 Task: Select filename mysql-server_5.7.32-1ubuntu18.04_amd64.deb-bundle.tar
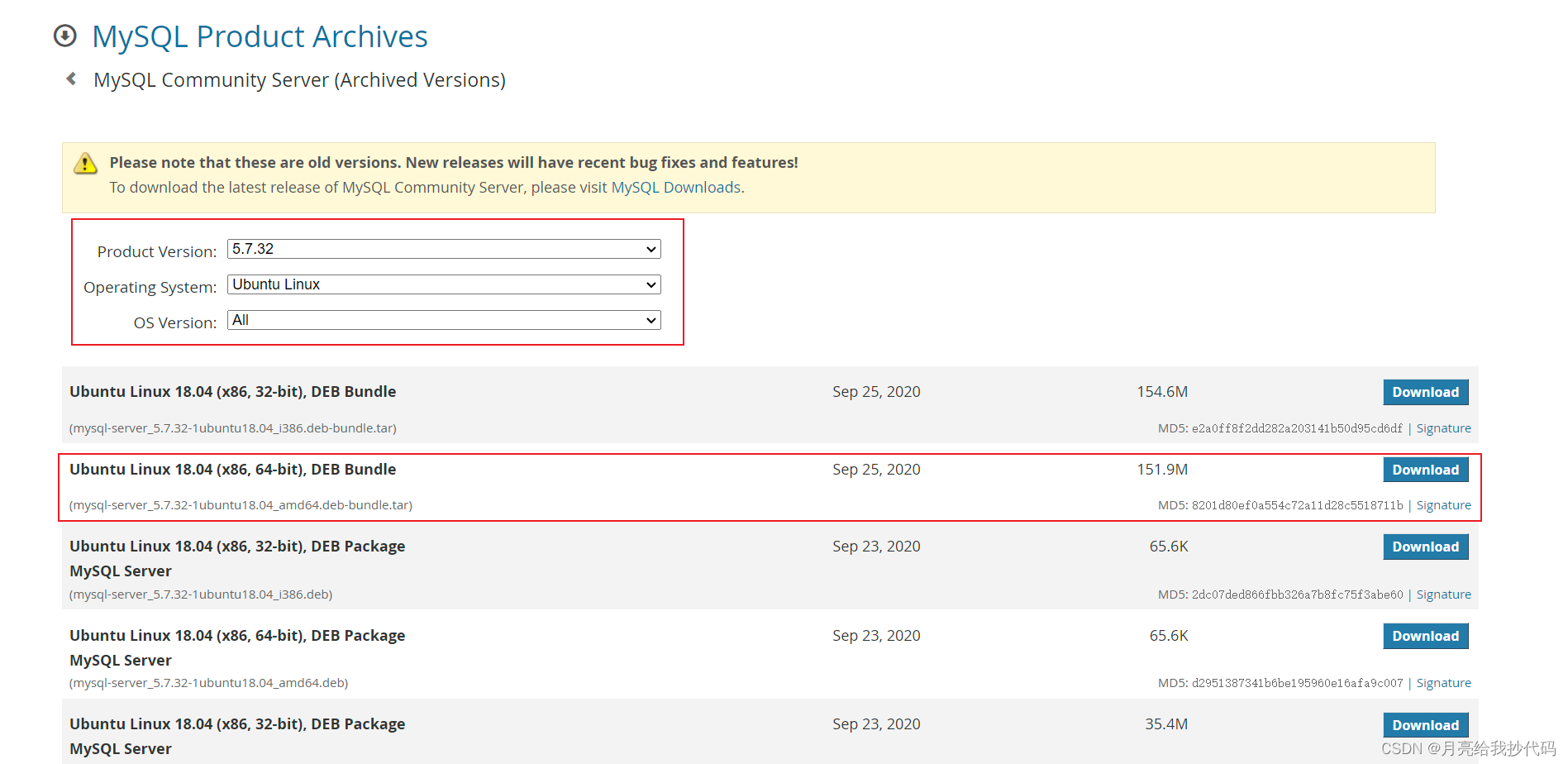(x=241, y=505)
